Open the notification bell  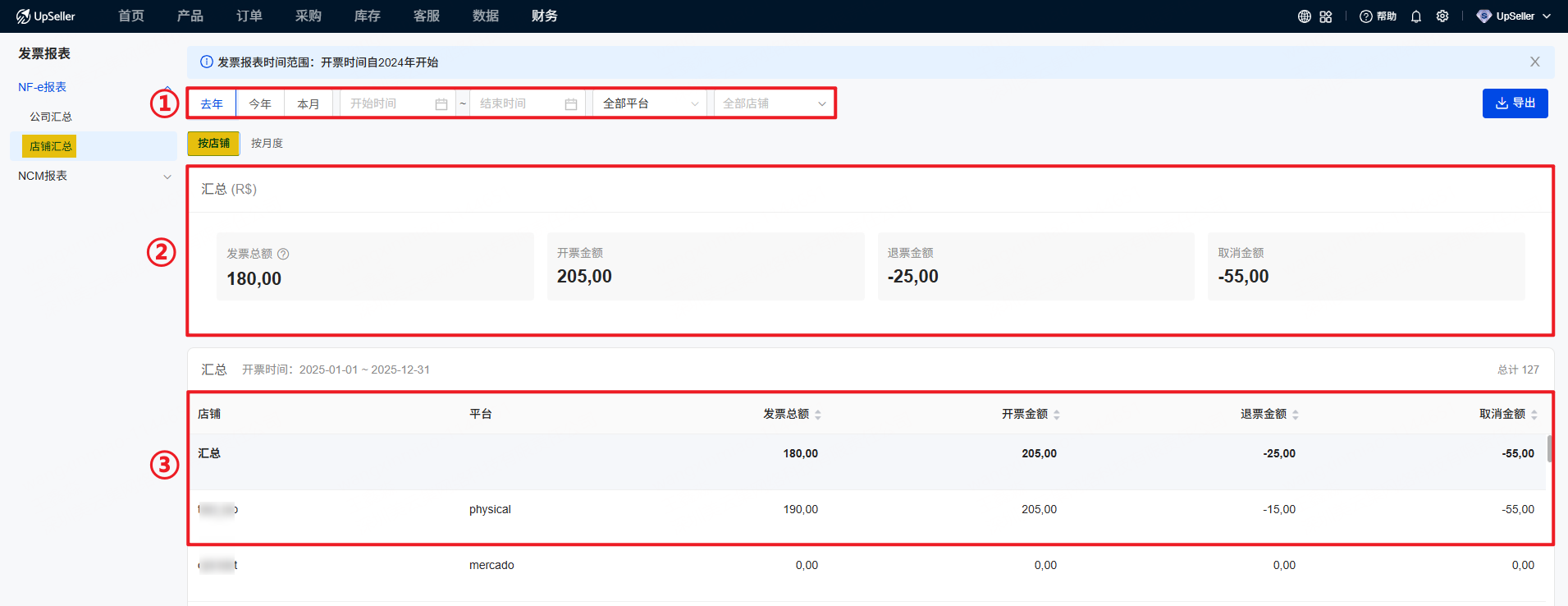1416,16
